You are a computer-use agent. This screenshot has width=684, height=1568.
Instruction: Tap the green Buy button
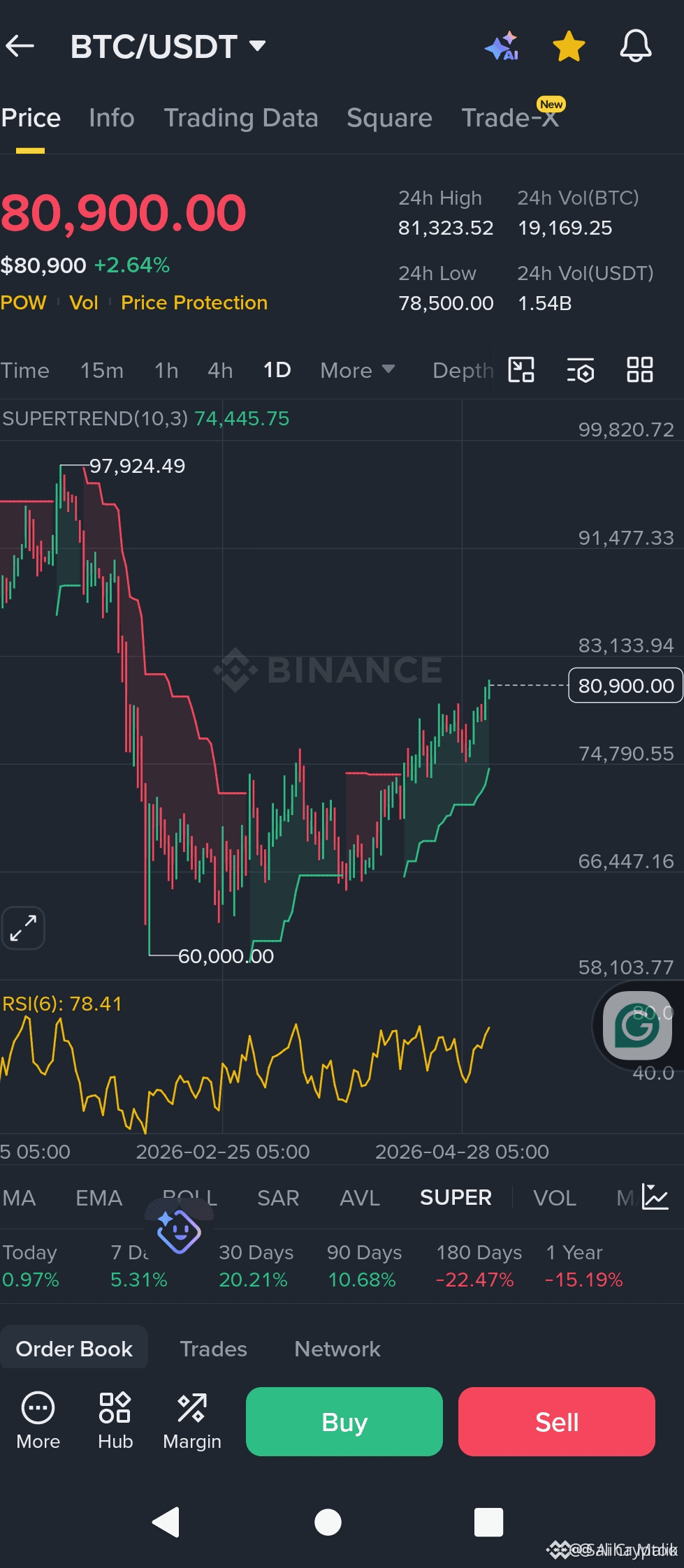point(344,1422)
